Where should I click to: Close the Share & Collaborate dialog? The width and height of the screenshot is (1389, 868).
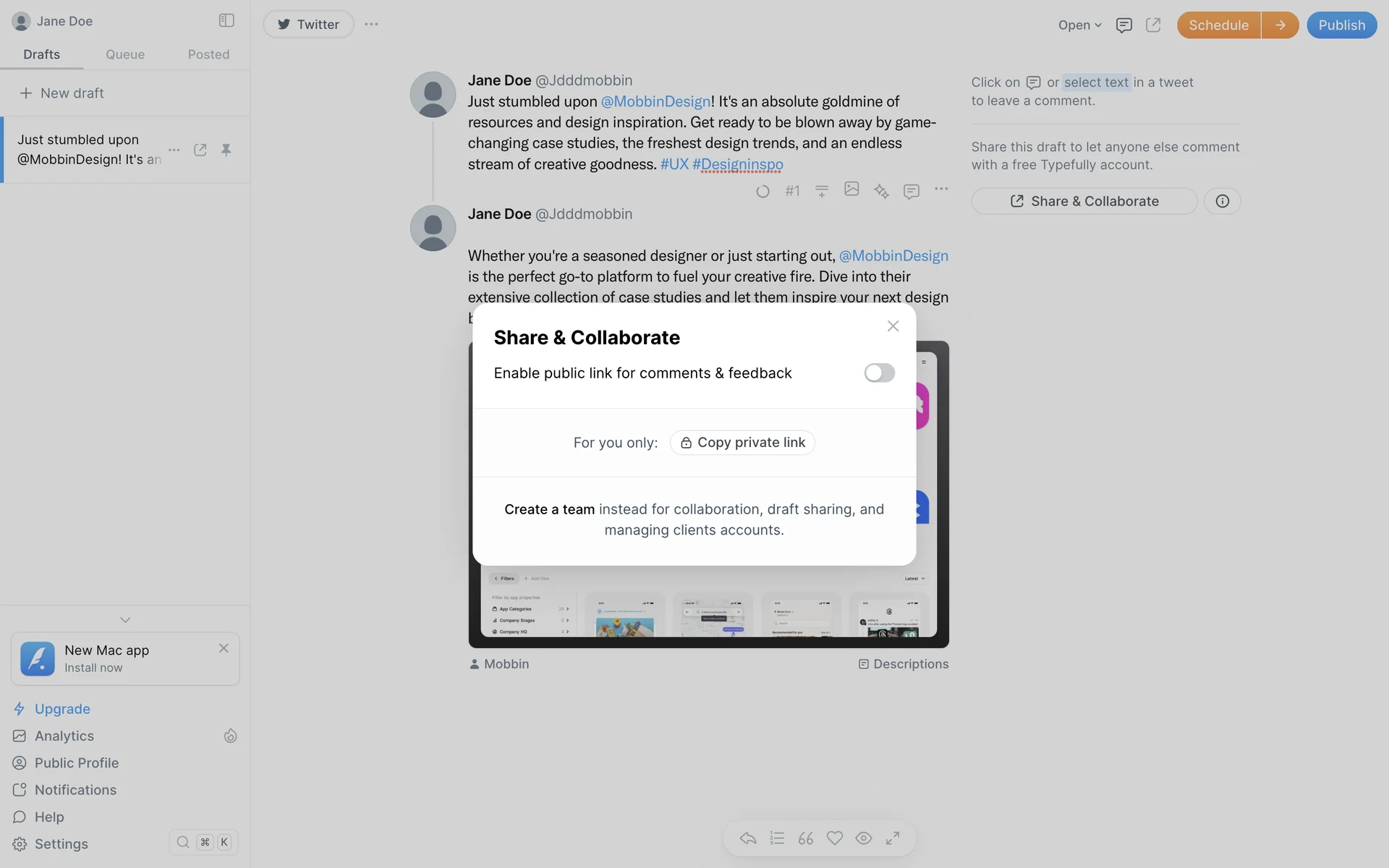[x=893, y=326]
